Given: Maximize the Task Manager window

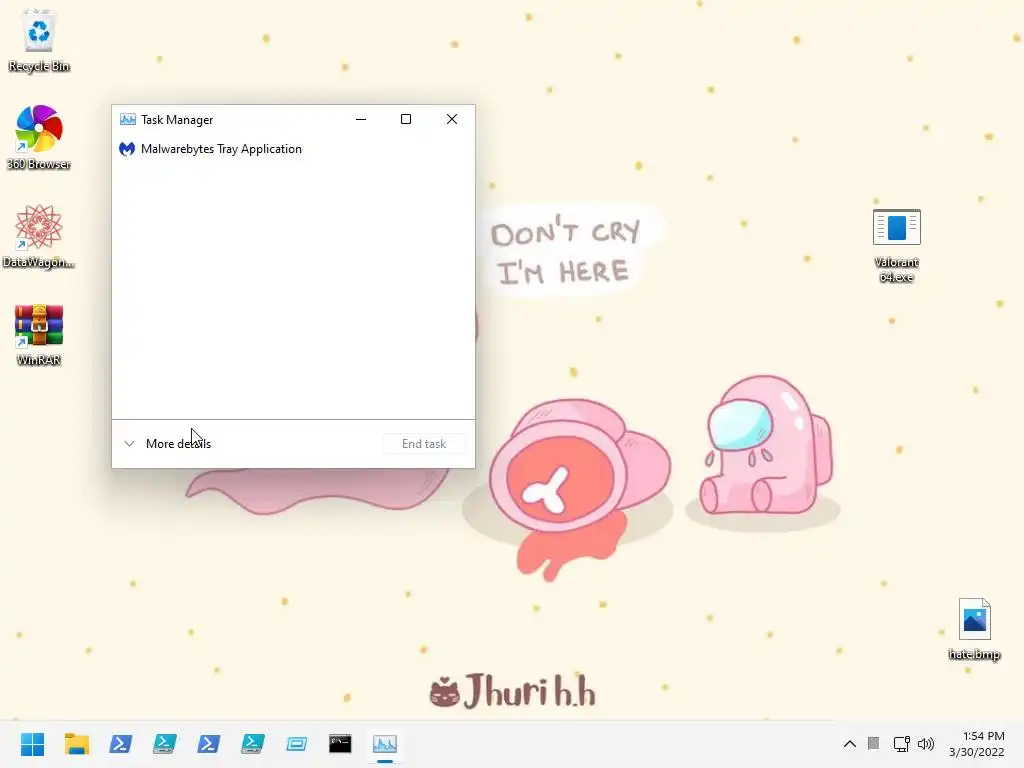Looking at the screenshot, I should [406, 119].
